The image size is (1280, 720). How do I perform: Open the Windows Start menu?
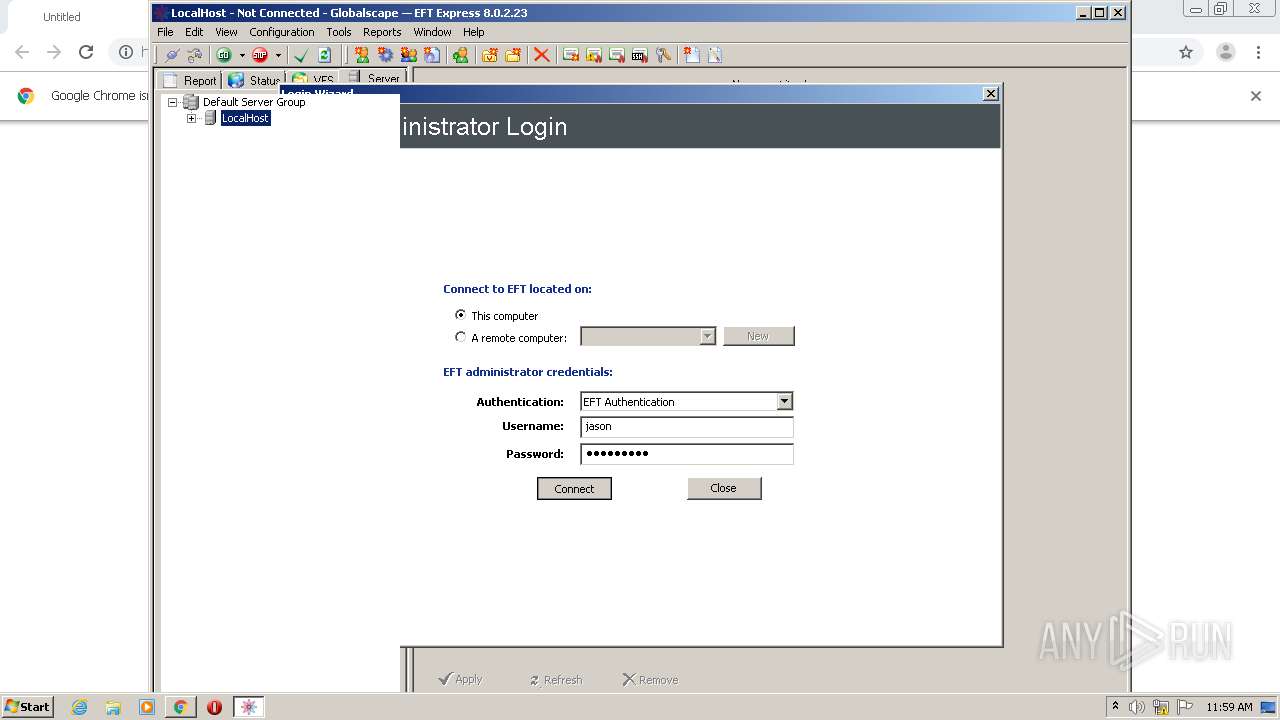(27, 706)
